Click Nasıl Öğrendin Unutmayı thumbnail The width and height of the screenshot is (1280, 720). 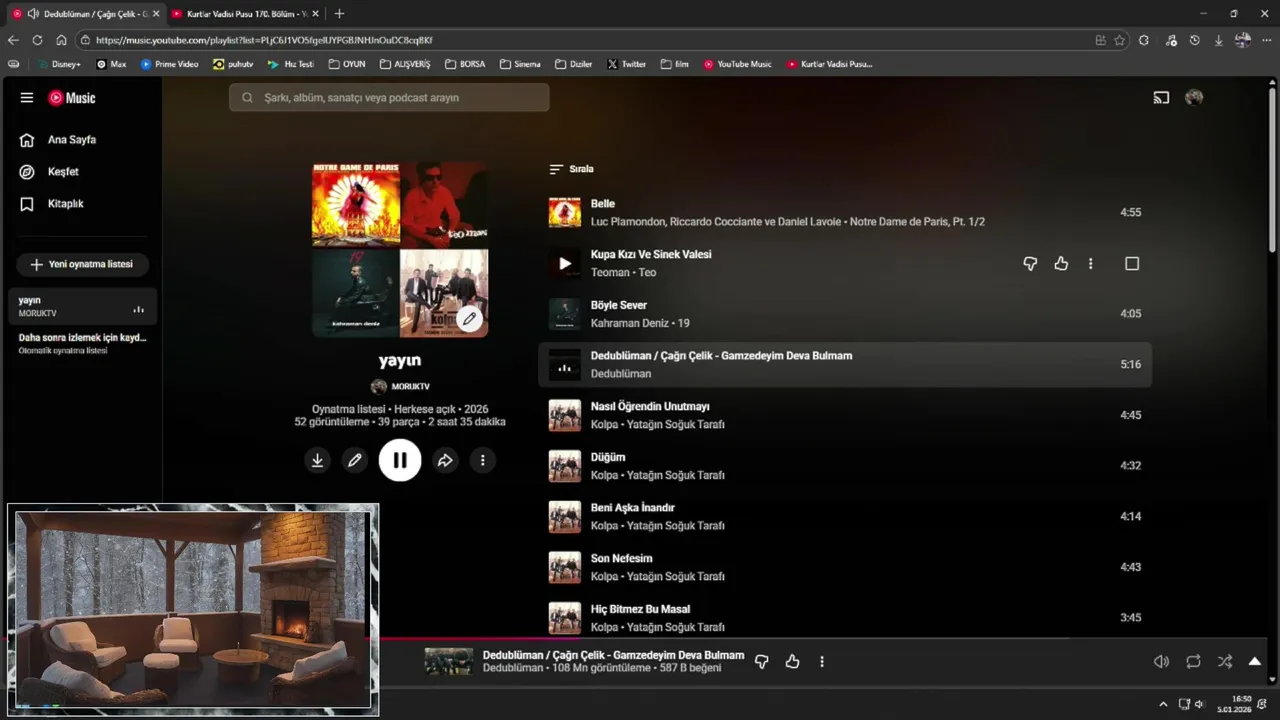pos(565,416)
